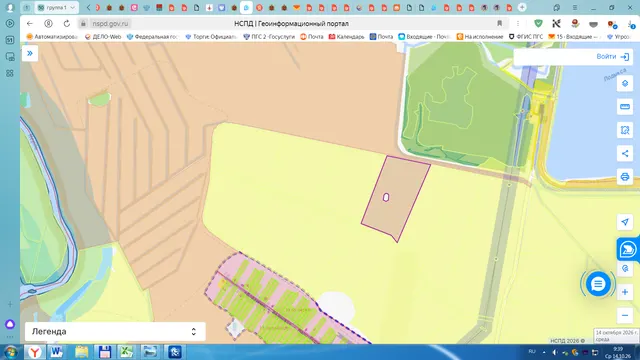Open the Календарь bookmark
640x360 pixels.
tap(347, 37)
